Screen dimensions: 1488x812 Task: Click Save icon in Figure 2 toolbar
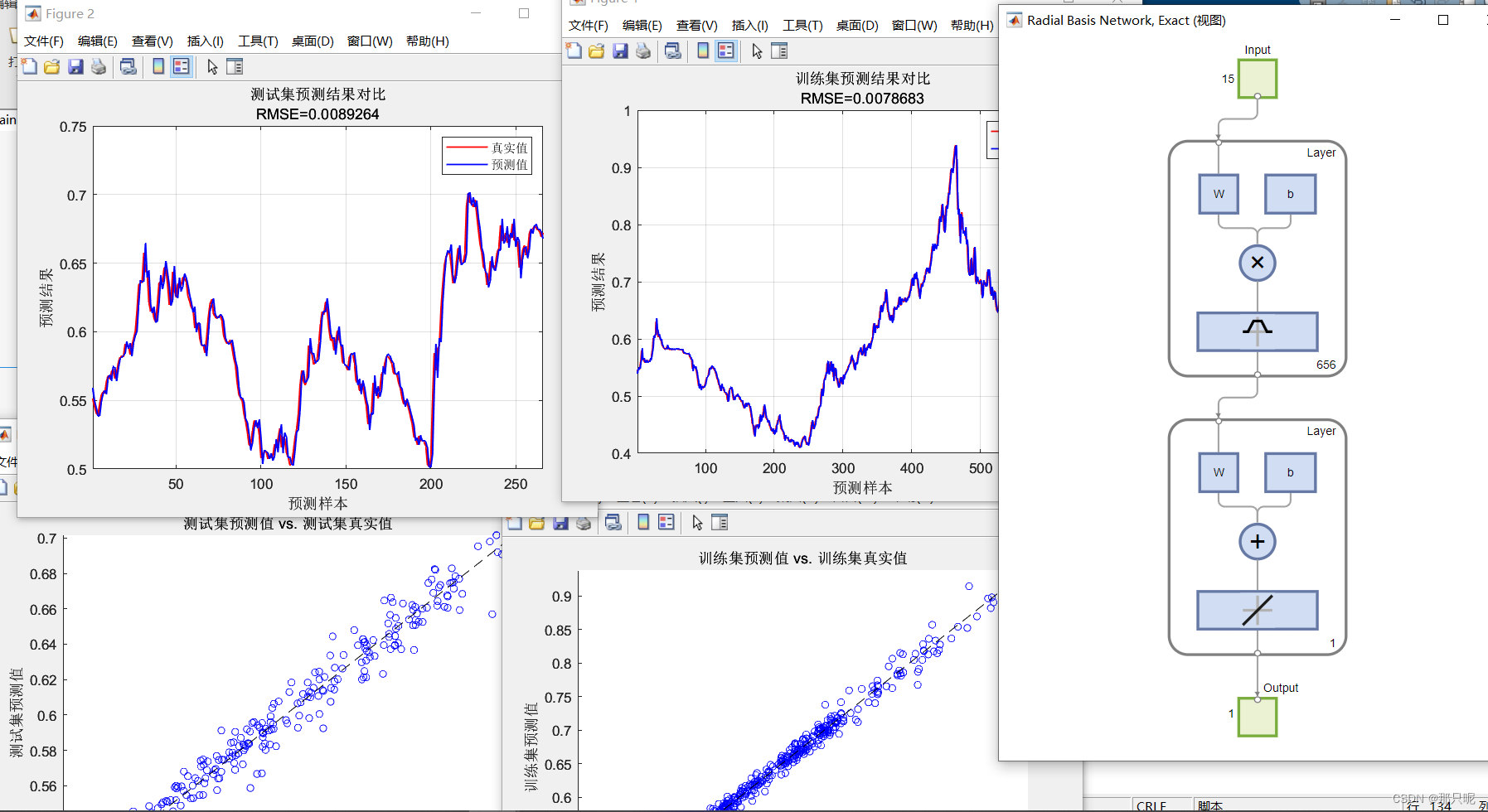pos(75,67)
